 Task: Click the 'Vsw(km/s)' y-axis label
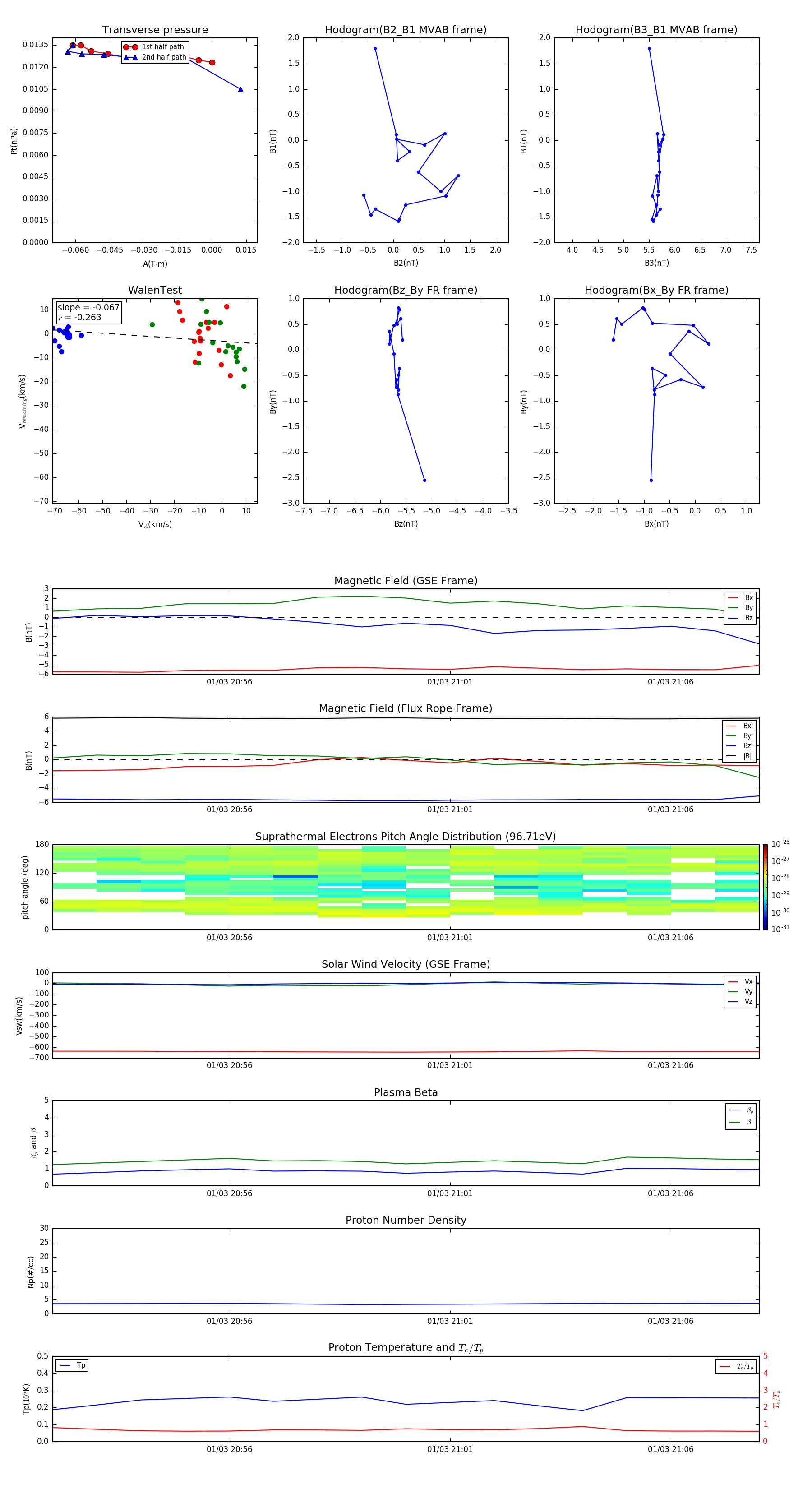(19, 1016)
